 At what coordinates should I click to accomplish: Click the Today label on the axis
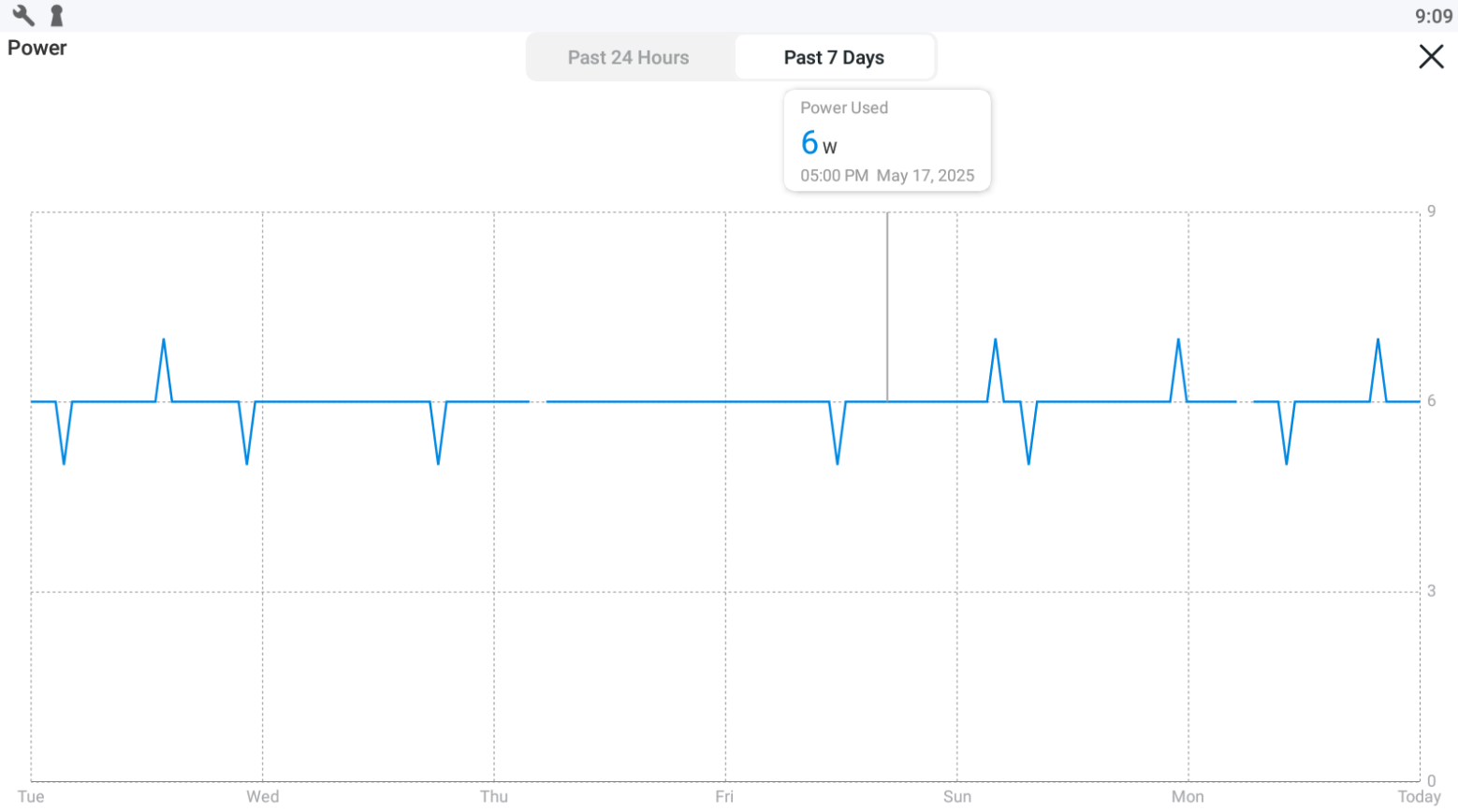click(1419, 796)
